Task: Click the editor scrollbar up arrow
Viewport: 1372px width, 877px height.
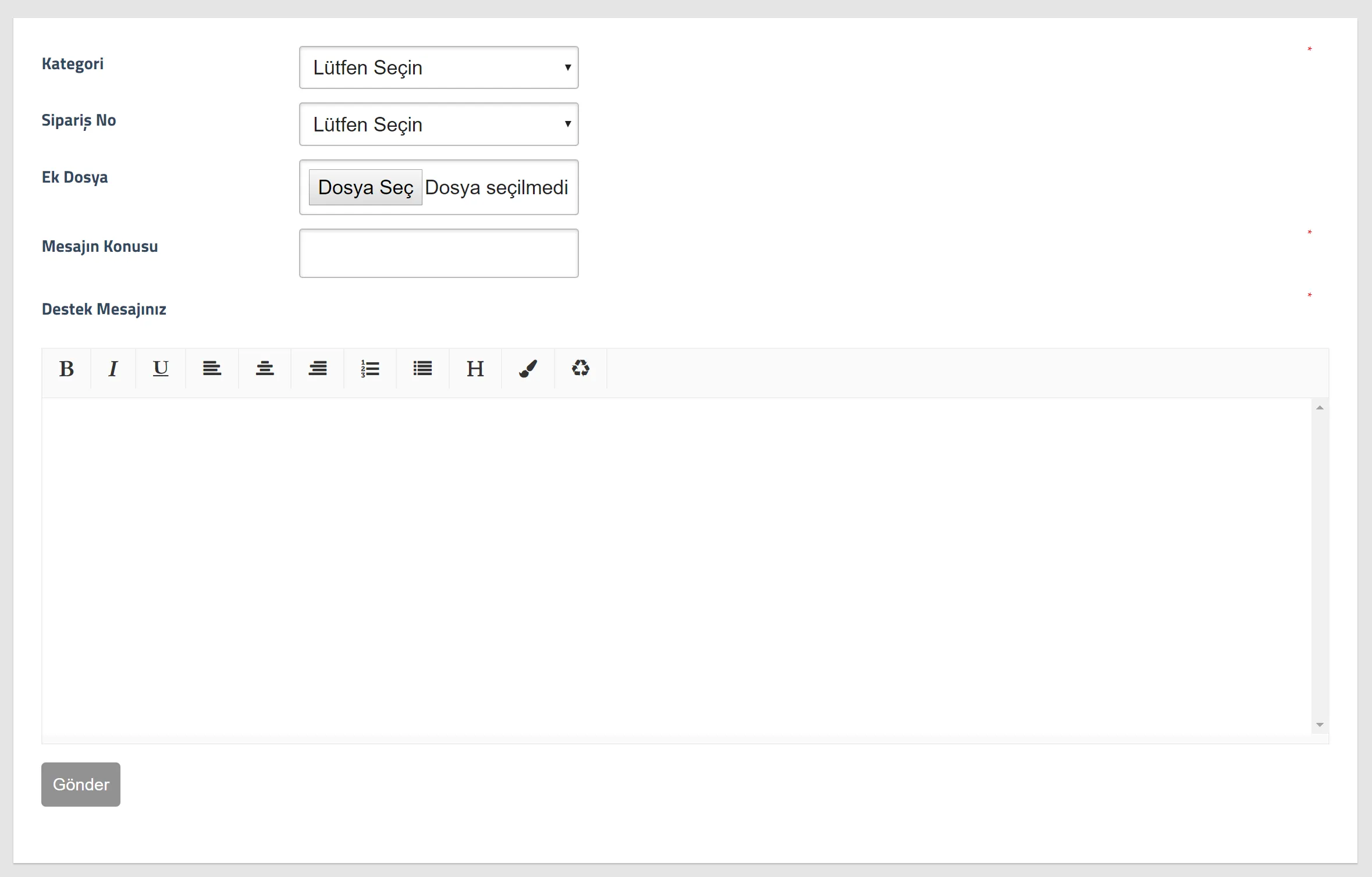Action: [1320, 408]
